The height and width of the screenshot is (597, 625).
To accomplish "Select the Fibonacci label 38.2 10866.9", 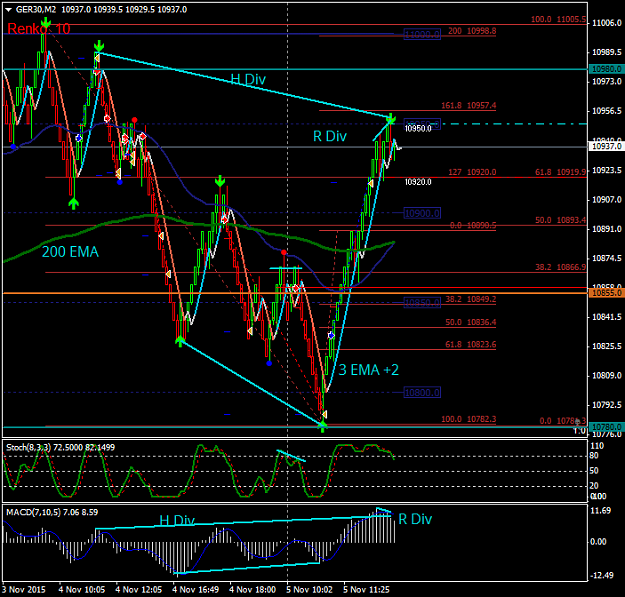I will click(x=560, y=267).
